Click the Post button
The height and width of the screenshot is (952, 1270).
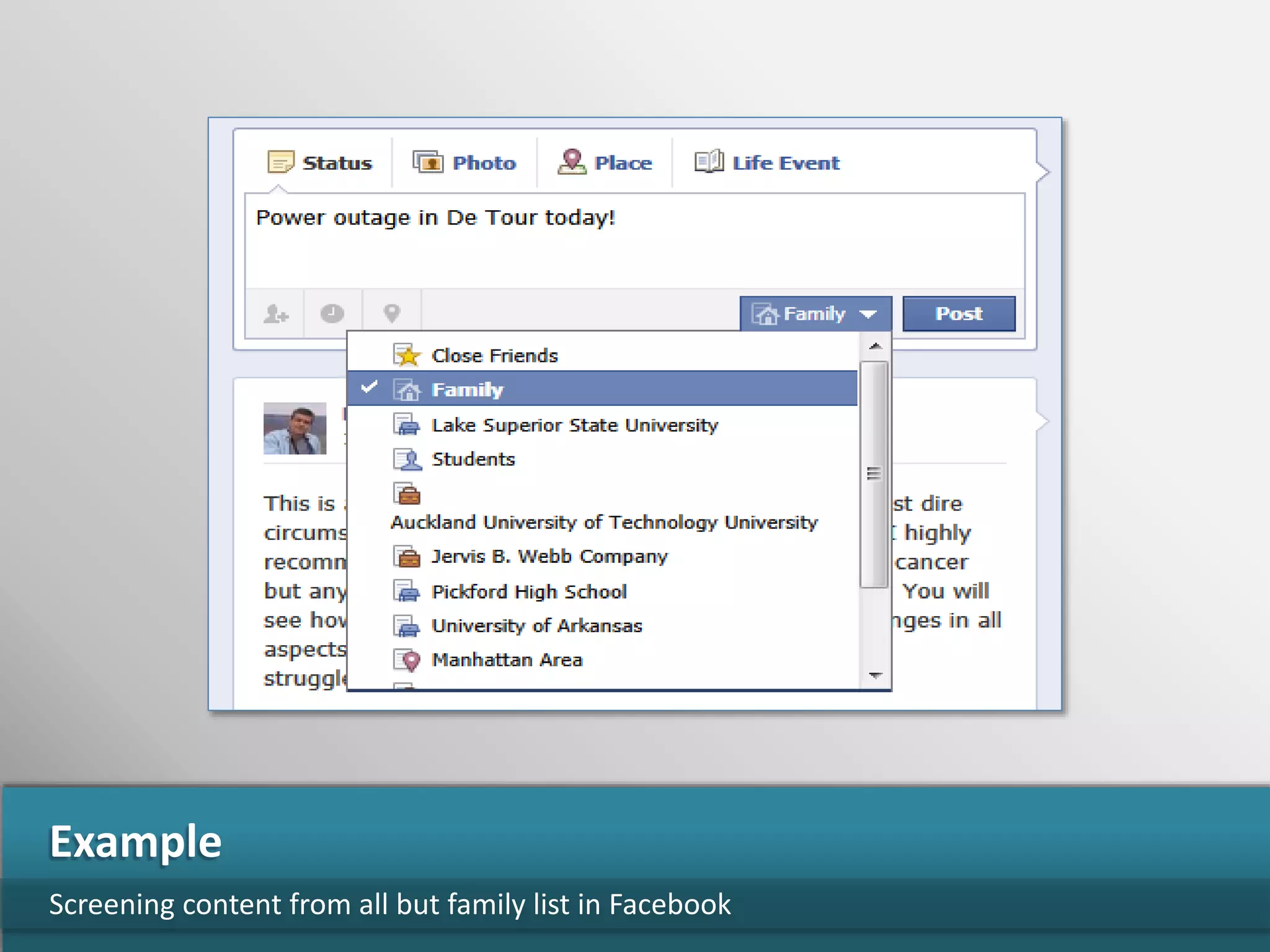[x=959, y=314]
